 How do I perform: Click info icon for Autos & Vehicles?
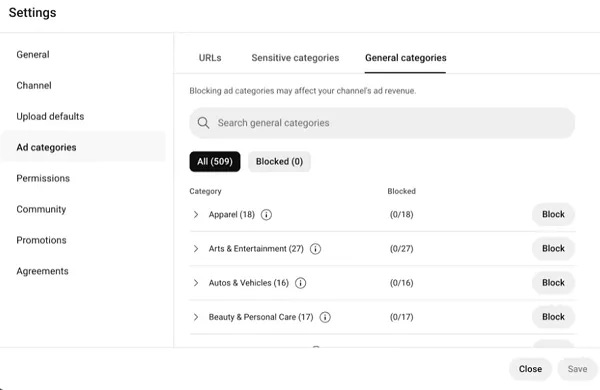click(x=300, y=283)
